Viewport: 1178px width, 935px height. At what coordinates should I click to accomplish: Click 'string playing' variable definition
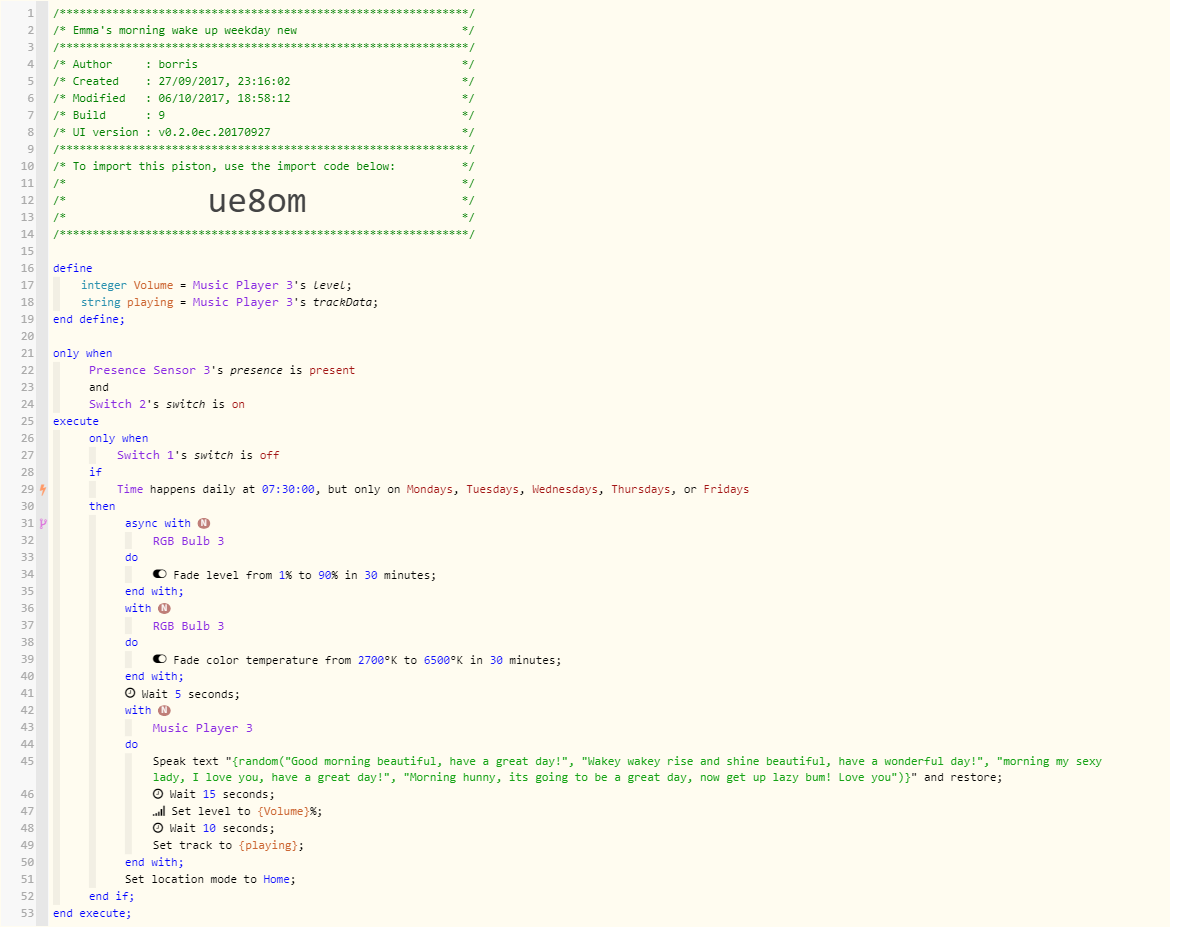(x=230, y=302)
